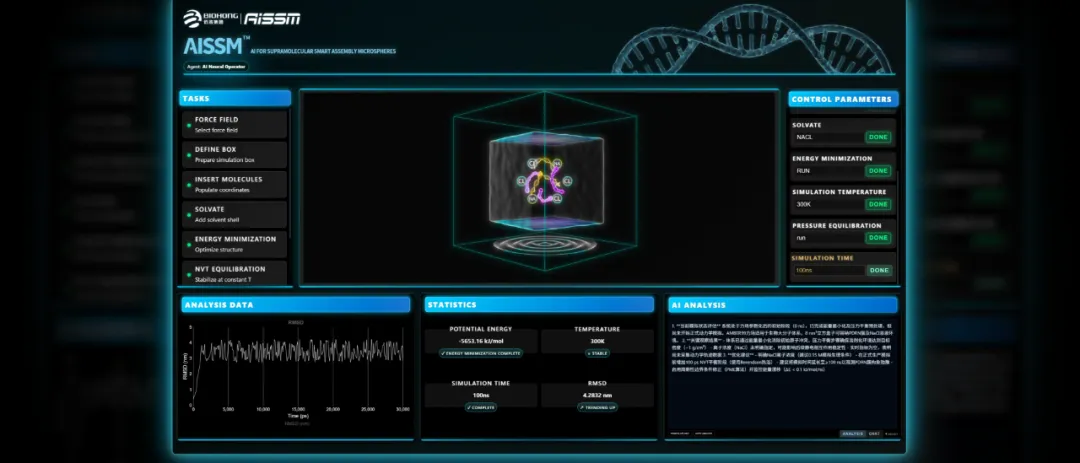The height and width of the screenshot is (463, 1080).
Task: Click the 3D molecule simulation box viewer
Action: tap(539, 187)
